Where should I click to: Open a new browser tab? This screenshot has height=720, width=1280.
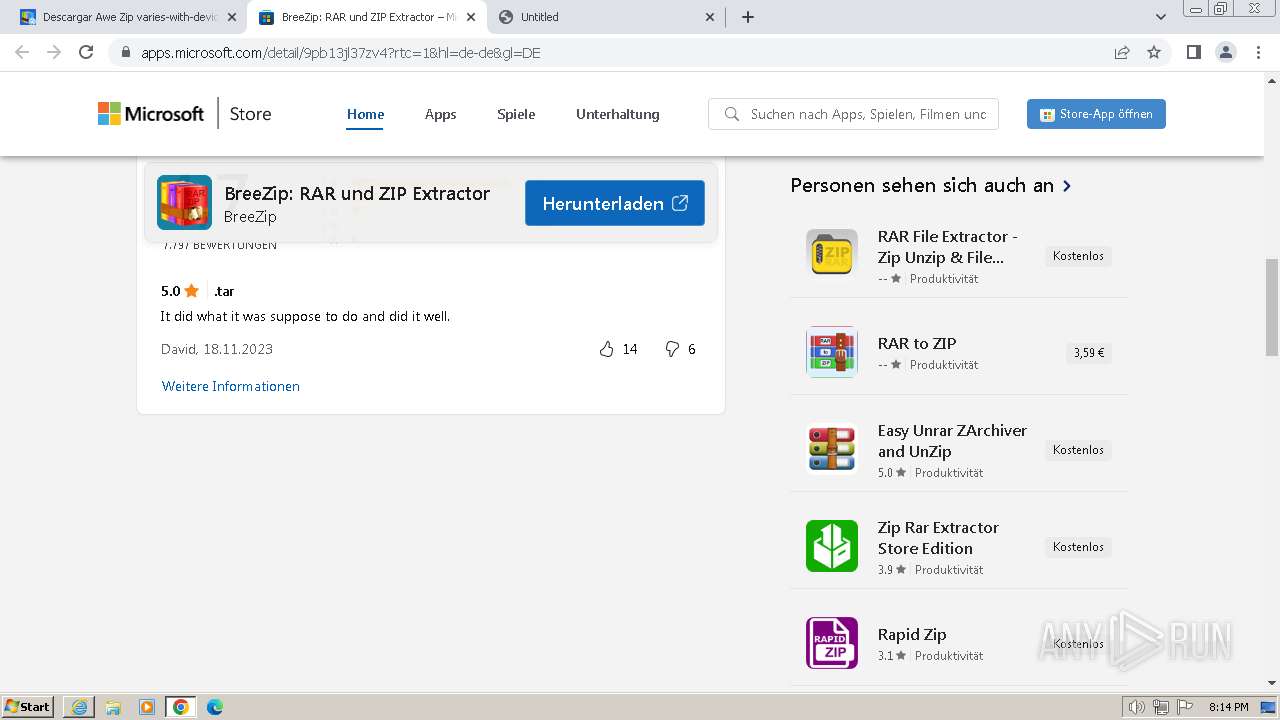pyautogui.click(x=748, y=17)
